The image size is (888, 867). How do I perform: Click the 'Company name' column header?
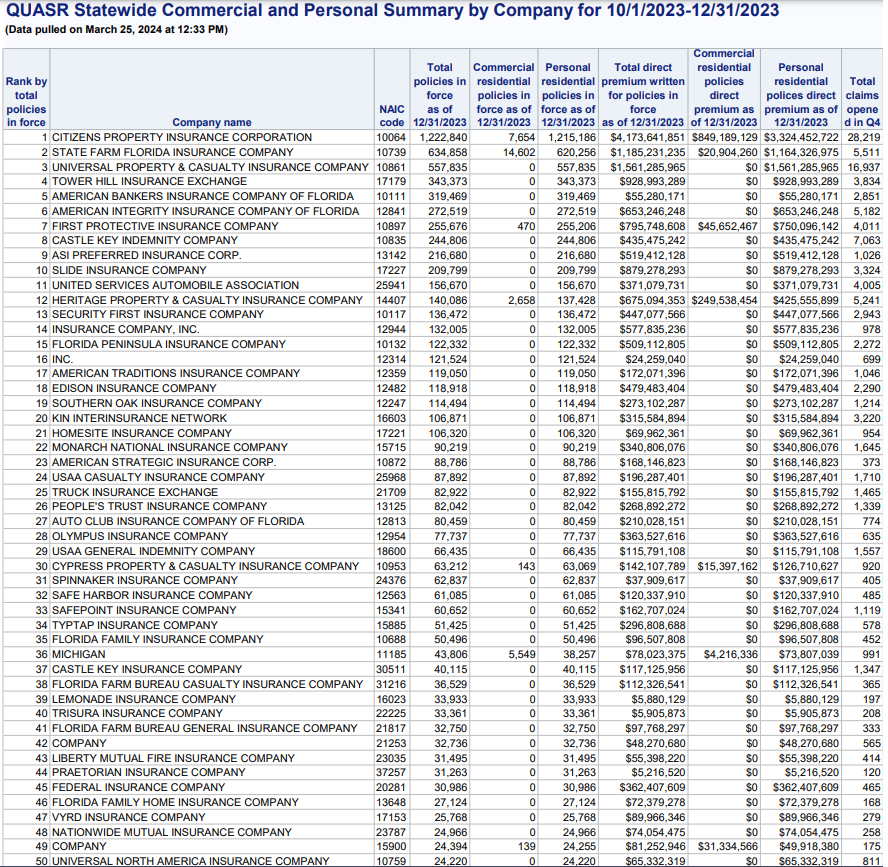click(212, 123)
